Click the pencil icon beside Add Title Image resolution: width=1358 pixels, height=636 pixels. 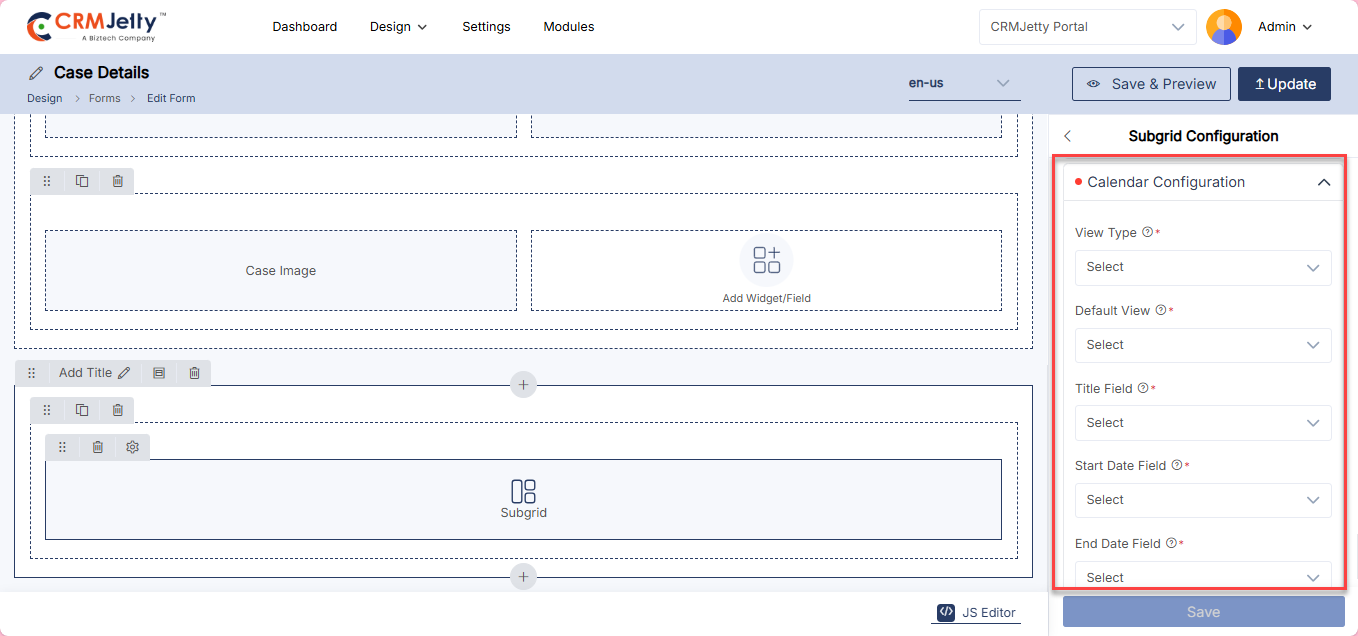tap(124, 373)
